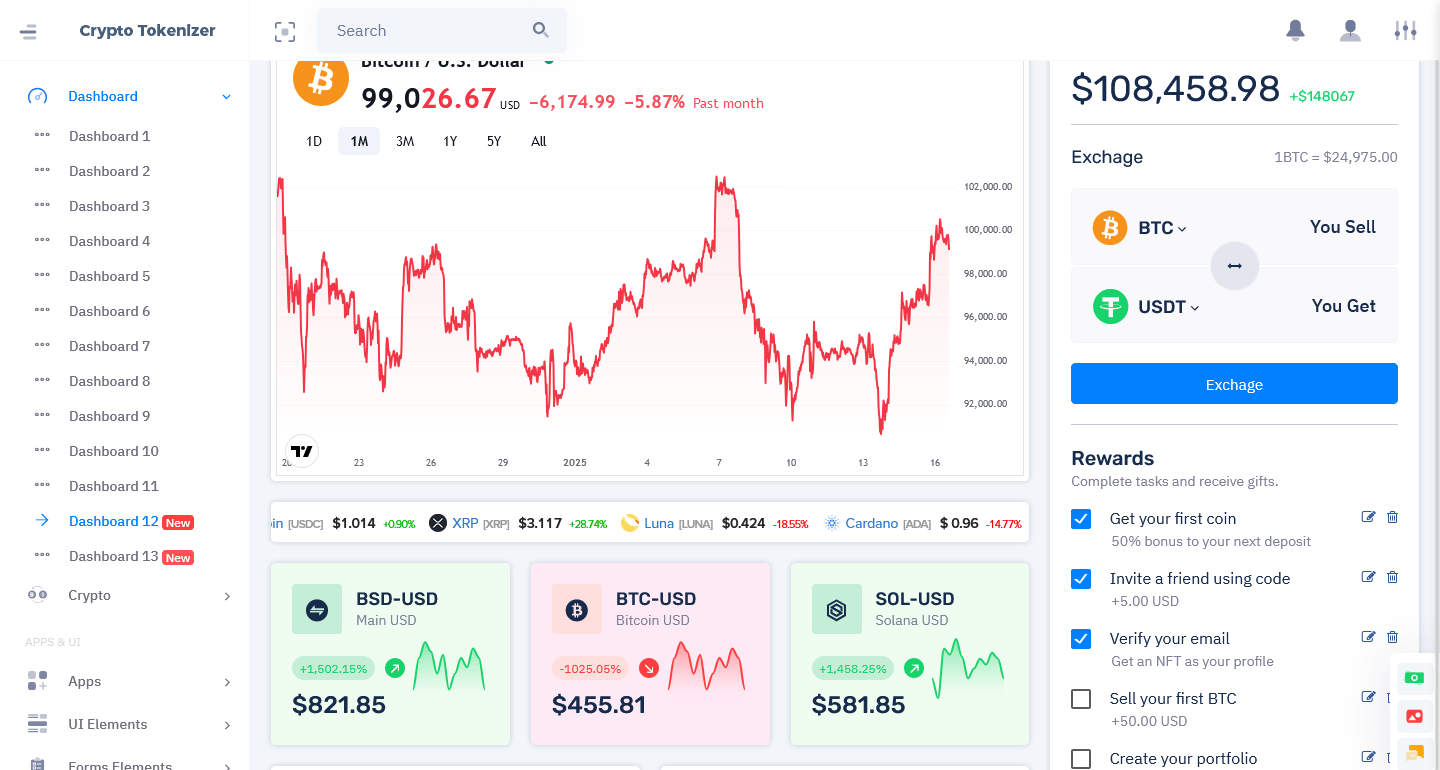Click the Exchage button
Viewport: 1440px width, 770px height.
point(1234,384)
